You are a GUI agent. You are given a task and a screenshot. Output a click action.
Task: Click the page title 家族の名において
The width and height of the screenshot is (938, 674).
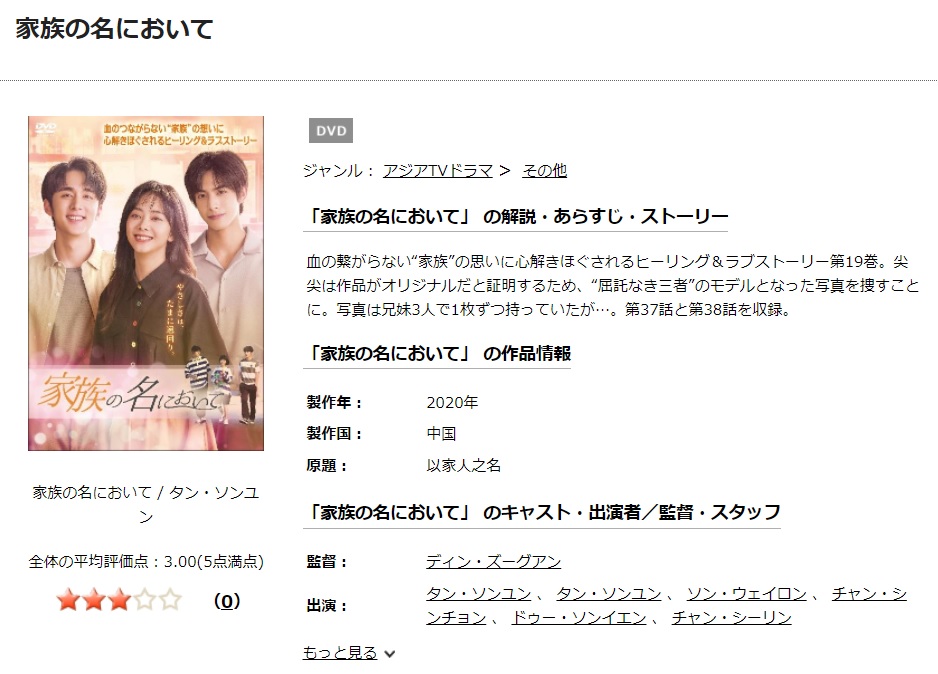tap(114, 29)
